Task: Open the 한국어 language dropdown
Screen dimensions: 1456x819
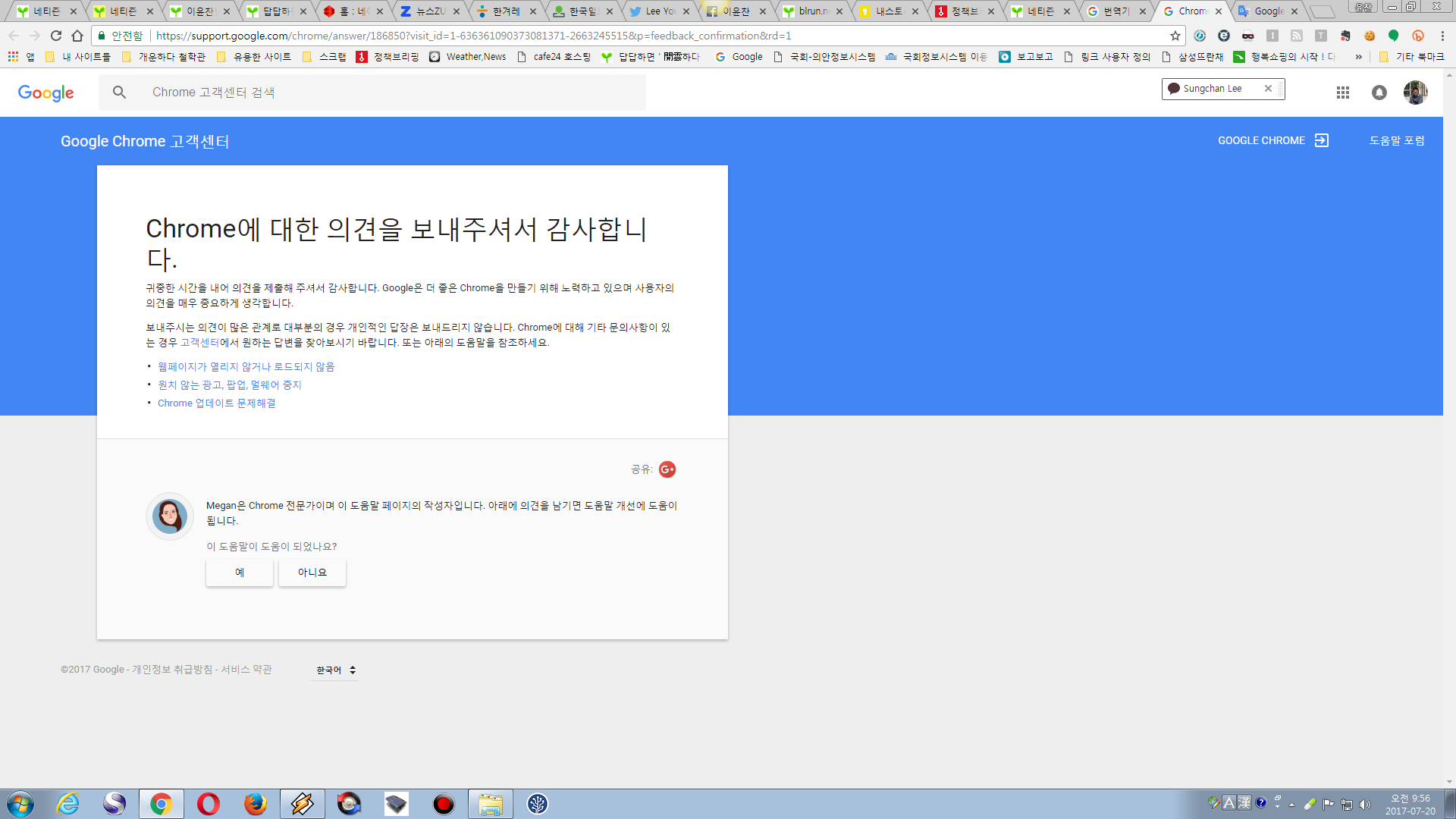Action: point(336,670)
